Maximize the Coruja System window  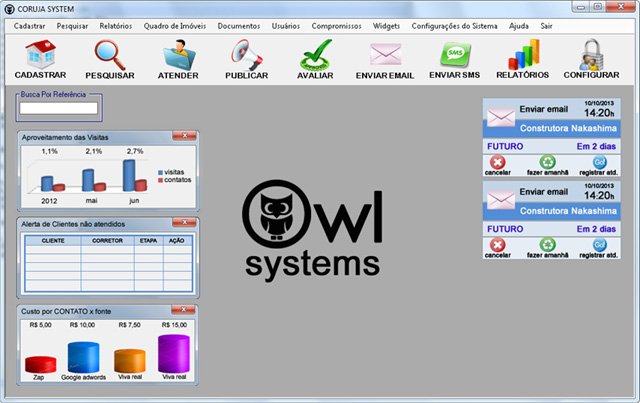point(597,7)
